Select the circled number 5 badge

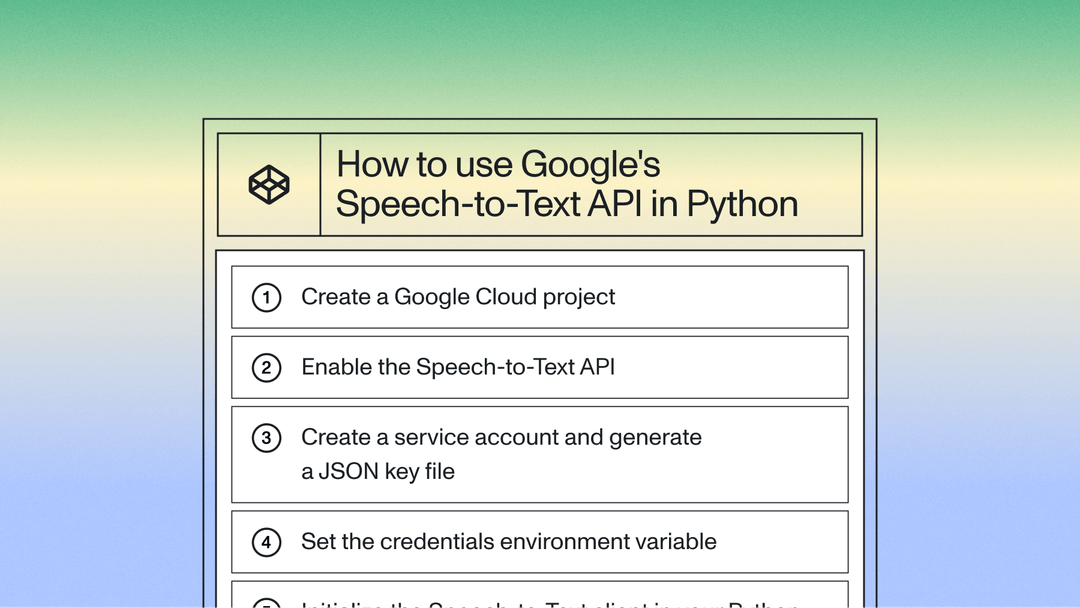(x=266, y=602)
